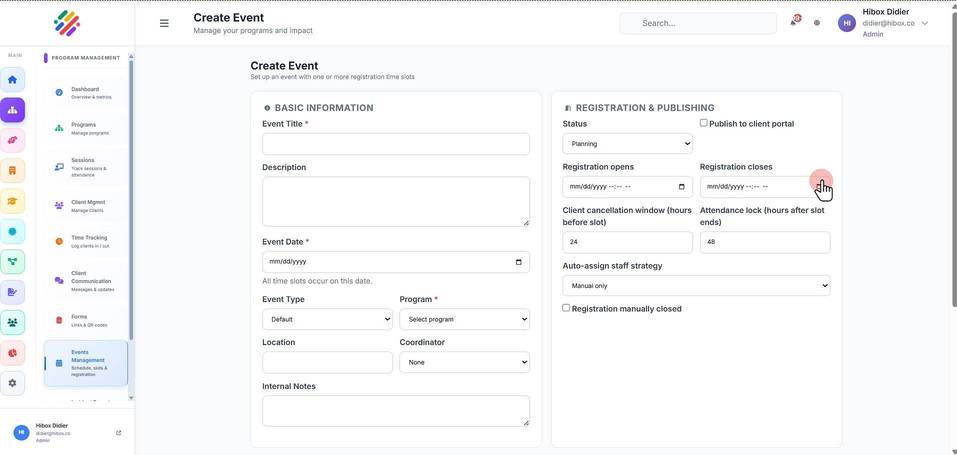Click the HI avatar in sidebar footer

(x=21, y=432)
